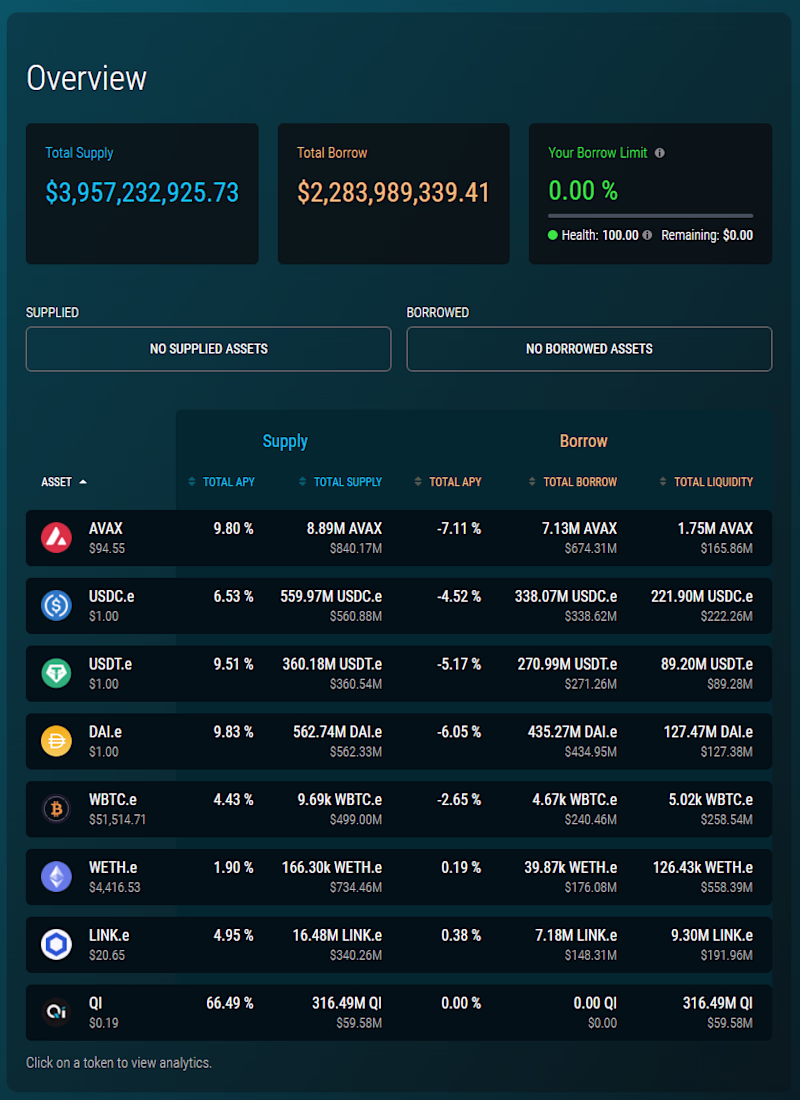The image size is (800, 1100).
Task: Click the Remaining: $0.00 text
Action: pyautogui.click(x=707, y=236)
